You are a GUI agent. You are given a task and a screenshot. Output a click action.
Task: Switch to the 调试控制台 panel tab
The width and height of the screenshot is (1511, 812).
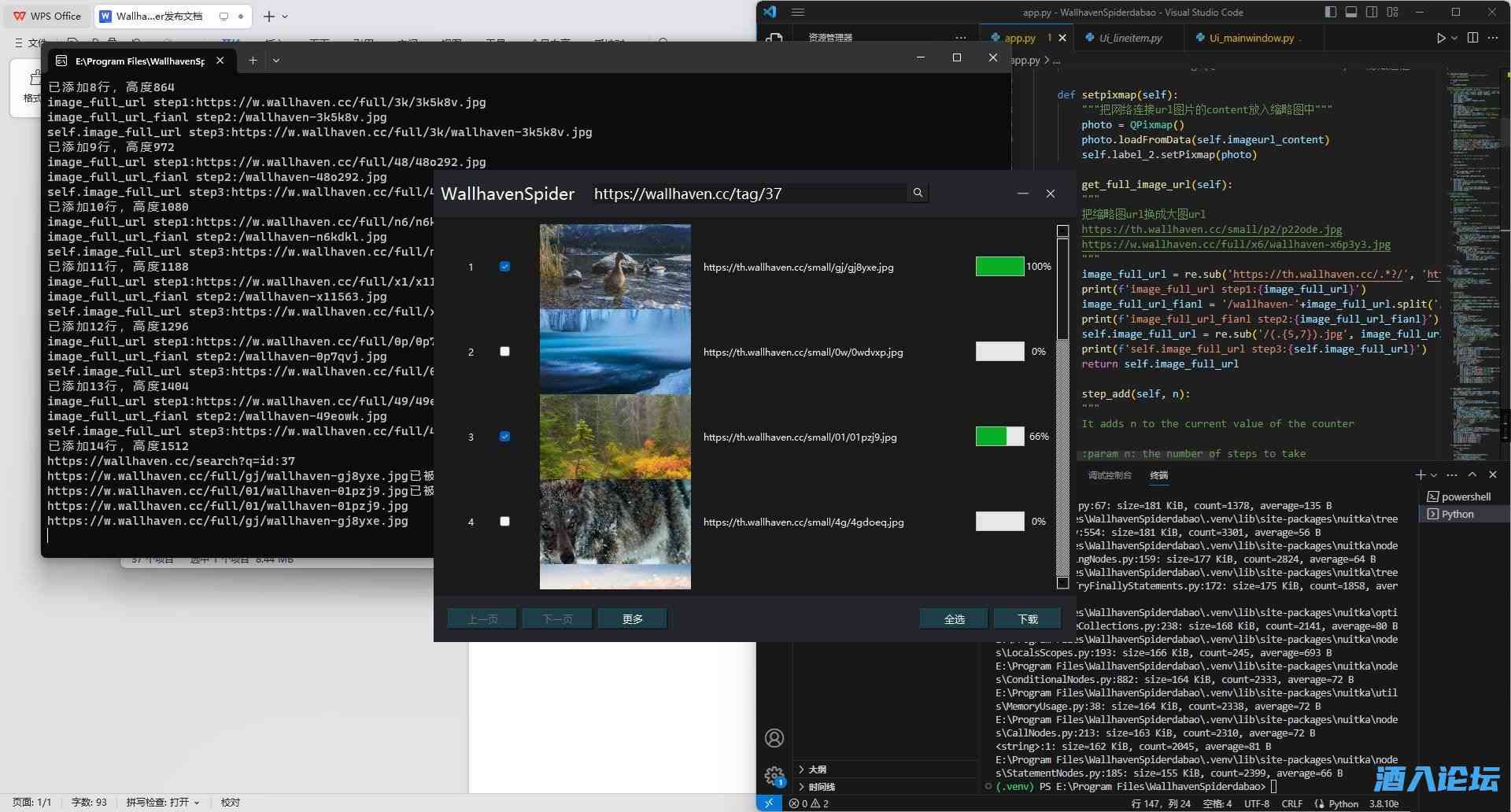[x=1110, y=475]
